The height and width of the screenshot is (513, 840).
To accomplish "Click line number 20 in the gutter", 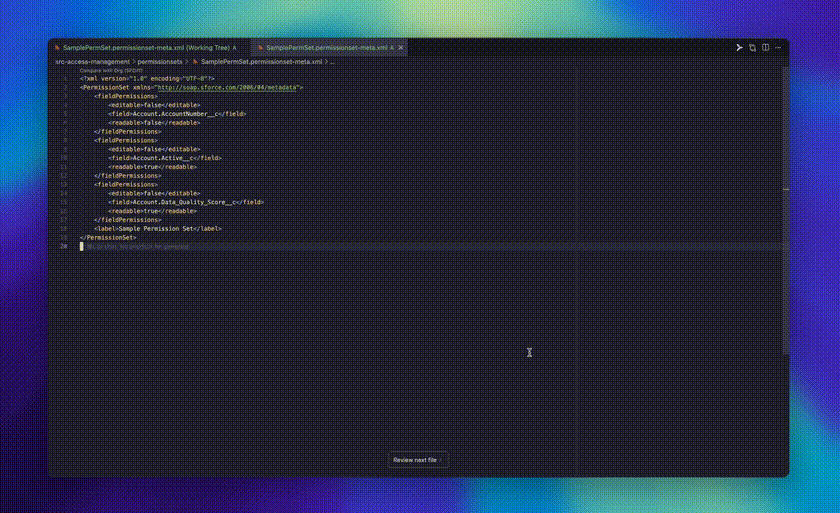I will pyautogui.click(x=64, y=246).
